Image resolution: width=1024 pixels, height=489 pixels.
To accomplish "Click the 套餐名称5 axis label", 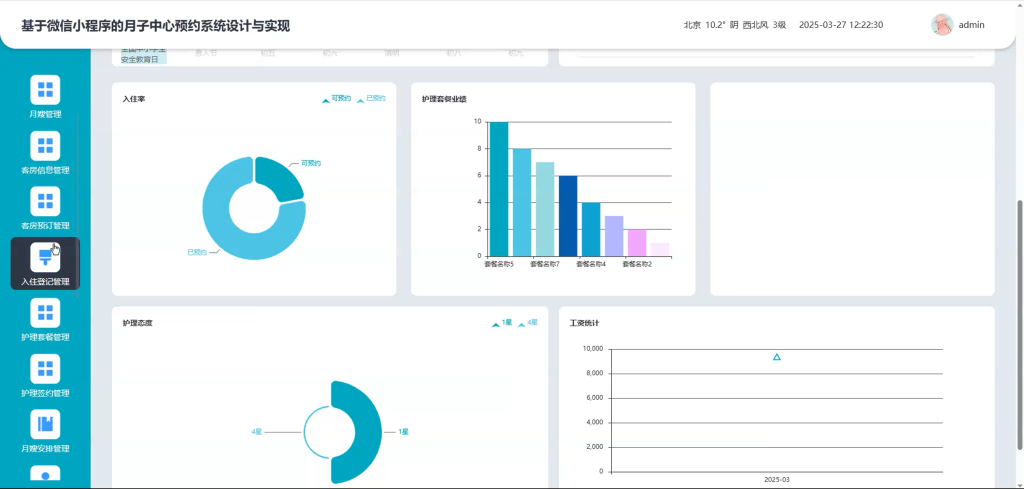I will [x=499, y=264].
